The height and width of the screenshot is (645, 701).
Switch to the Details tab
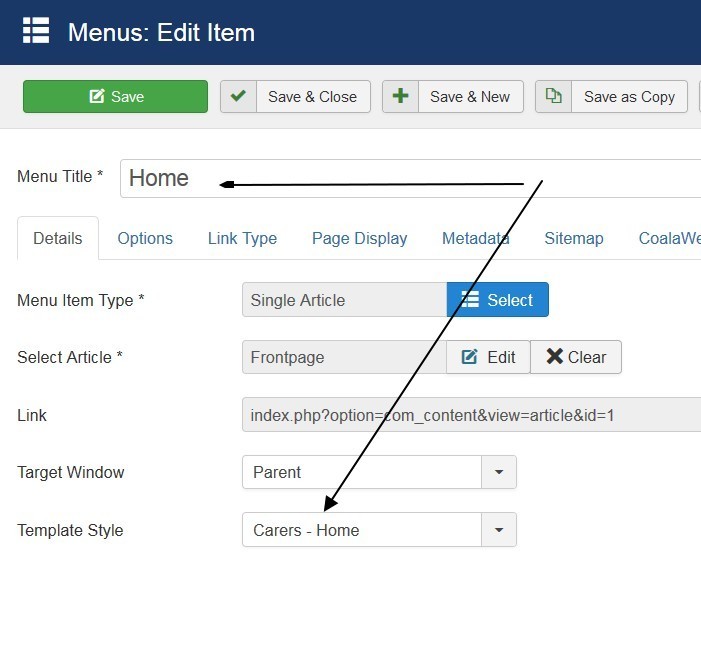coord(58,238)
